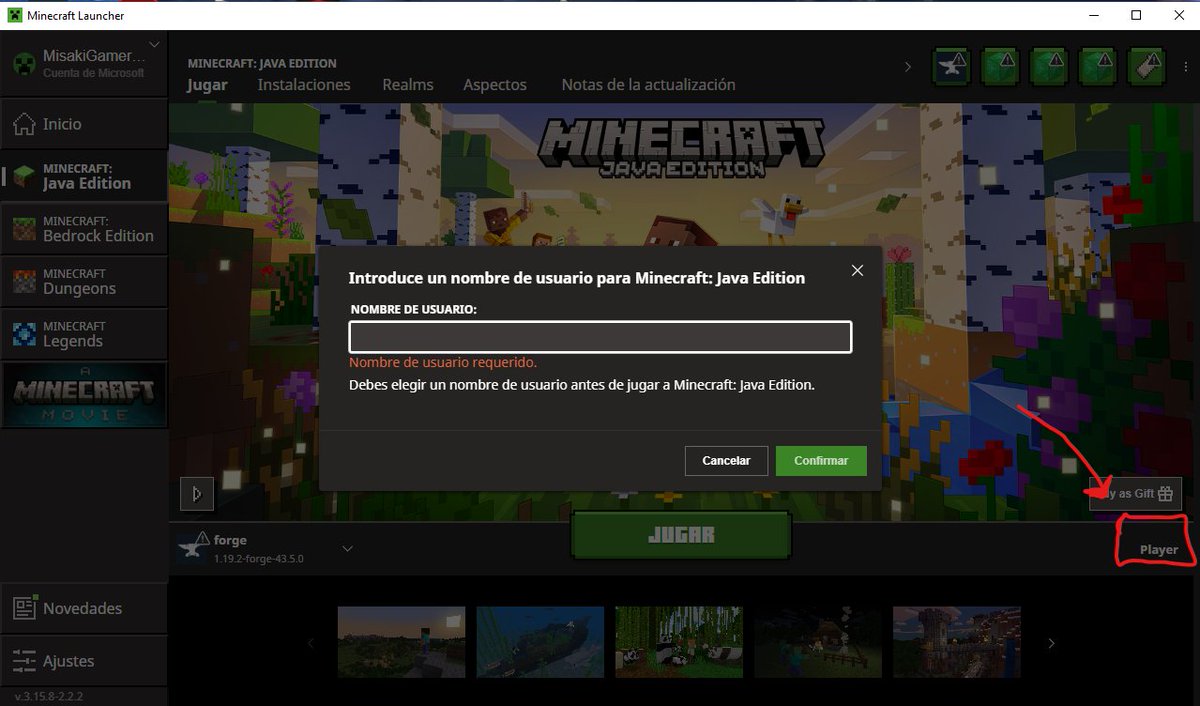Click the Minecraft Launcher title bar icon

(x=16, y=15)
